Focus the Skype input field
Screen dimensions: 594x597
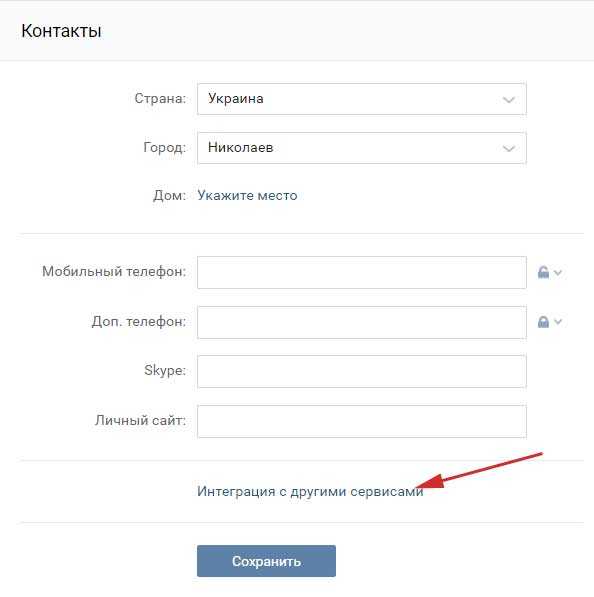point(362,371)
